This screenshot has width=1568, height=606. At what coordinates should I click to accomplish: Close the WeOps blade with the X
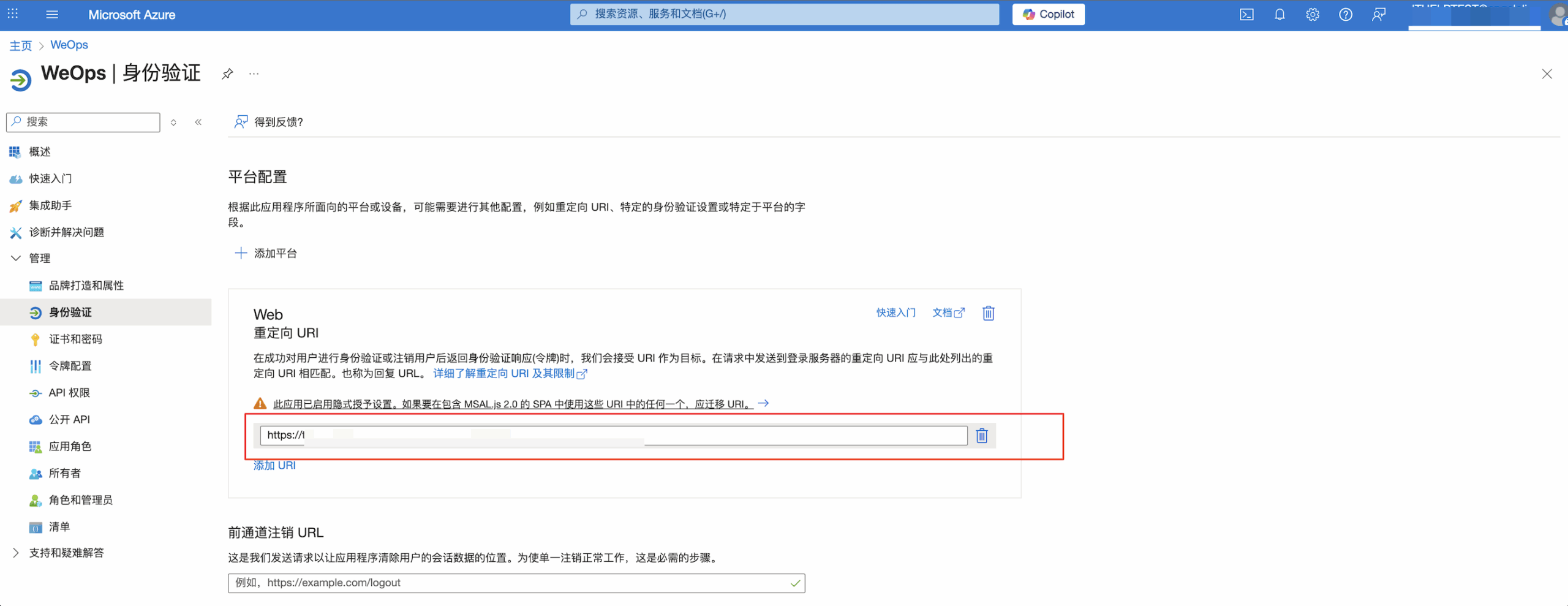(x=1547, y=74)
